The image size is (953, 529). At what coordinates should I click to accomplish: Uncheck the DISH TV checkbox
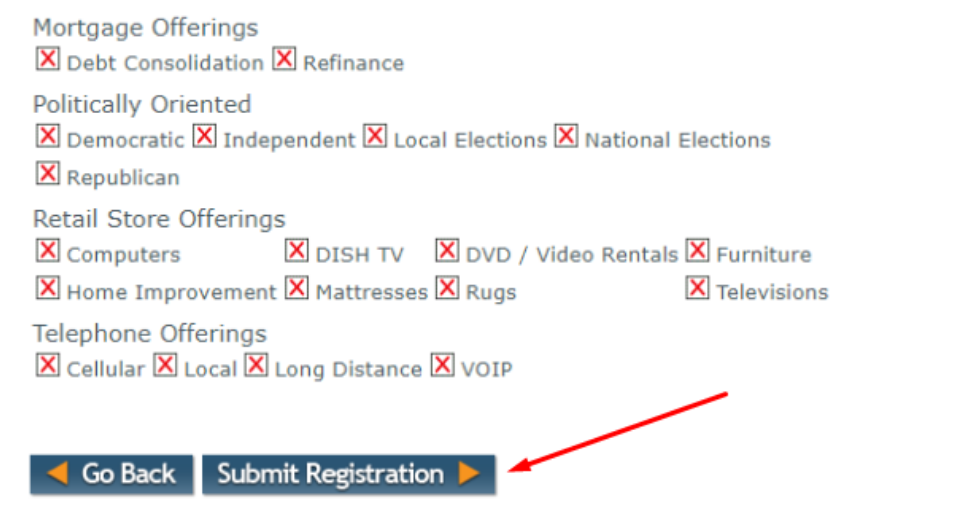[296, 251]
